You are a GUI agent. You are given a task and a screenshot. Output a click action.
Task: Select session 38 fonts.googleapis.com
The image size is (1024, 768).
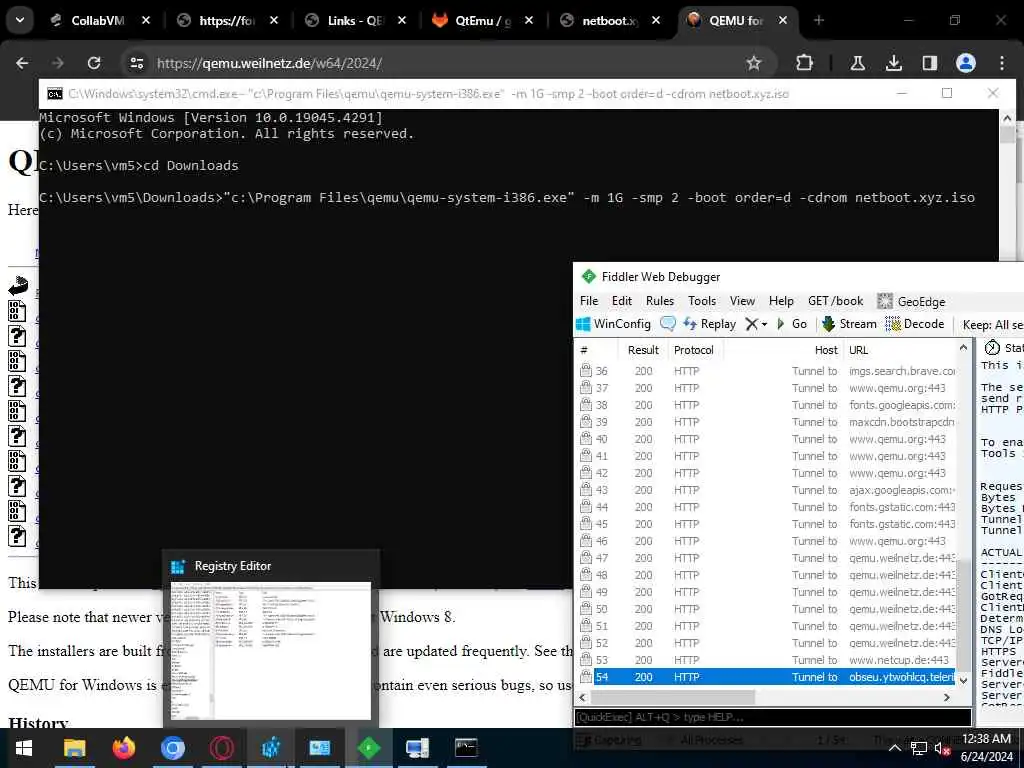767,405
